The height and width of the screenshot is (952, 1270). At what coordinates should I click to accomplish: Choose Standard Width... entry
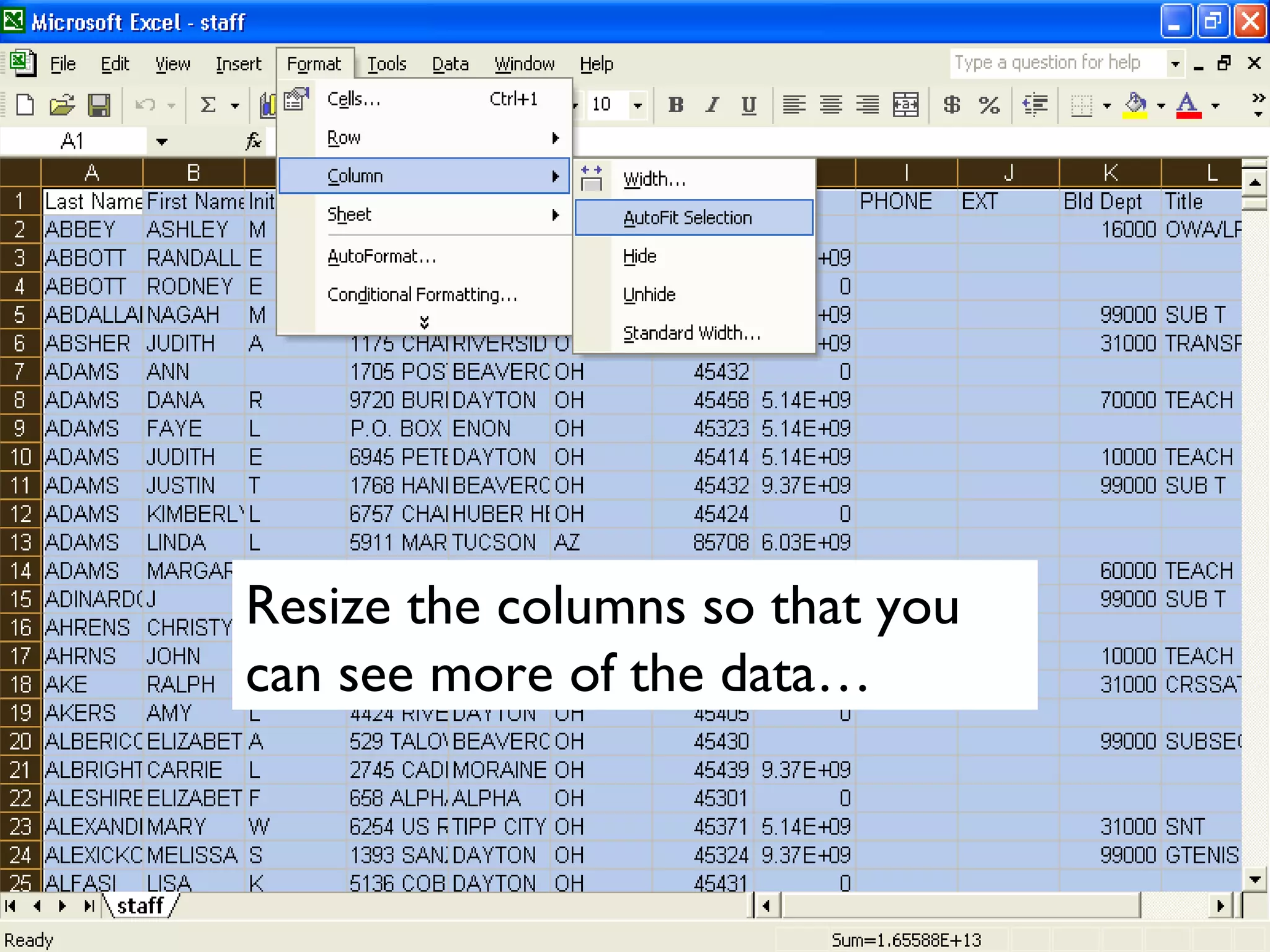[x=693, y=333]
